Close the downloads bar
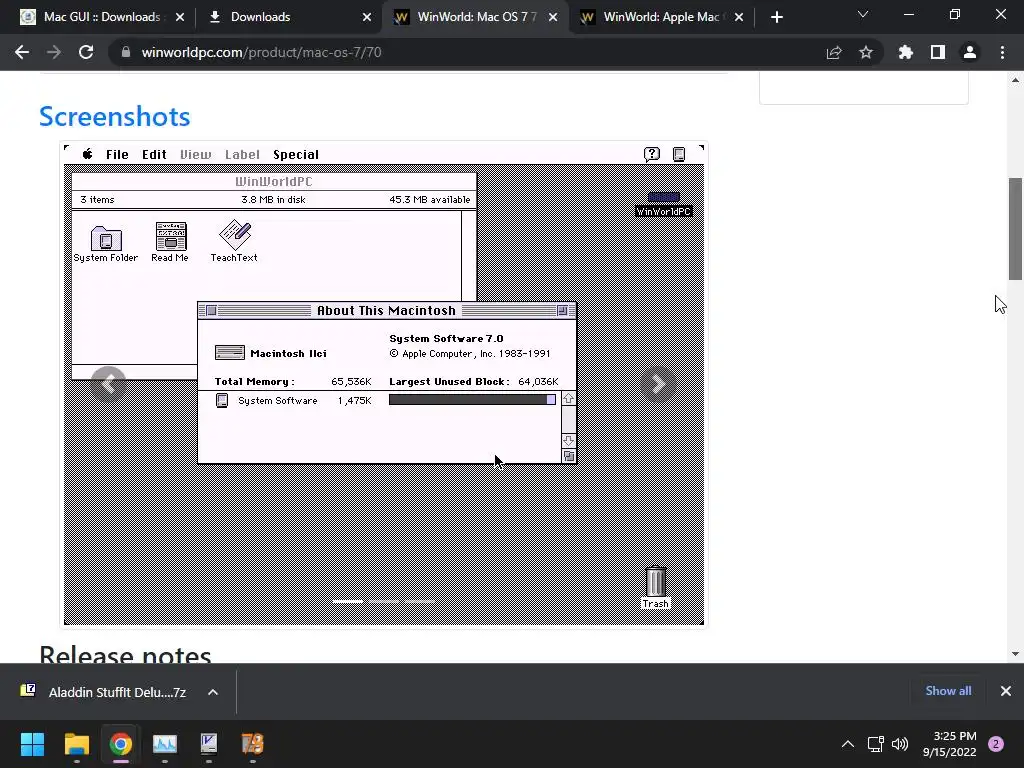Image resolution: width=1024 pixels, height=768 pixels. (x=1005, y=691)
